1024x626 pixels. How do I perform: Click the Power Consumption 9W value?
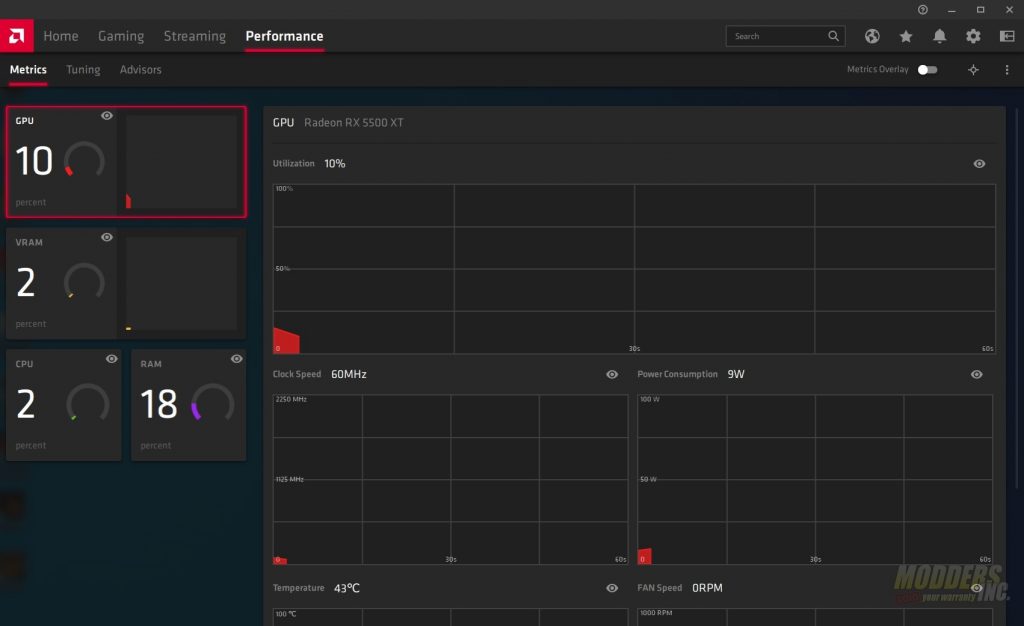[736, 374]
